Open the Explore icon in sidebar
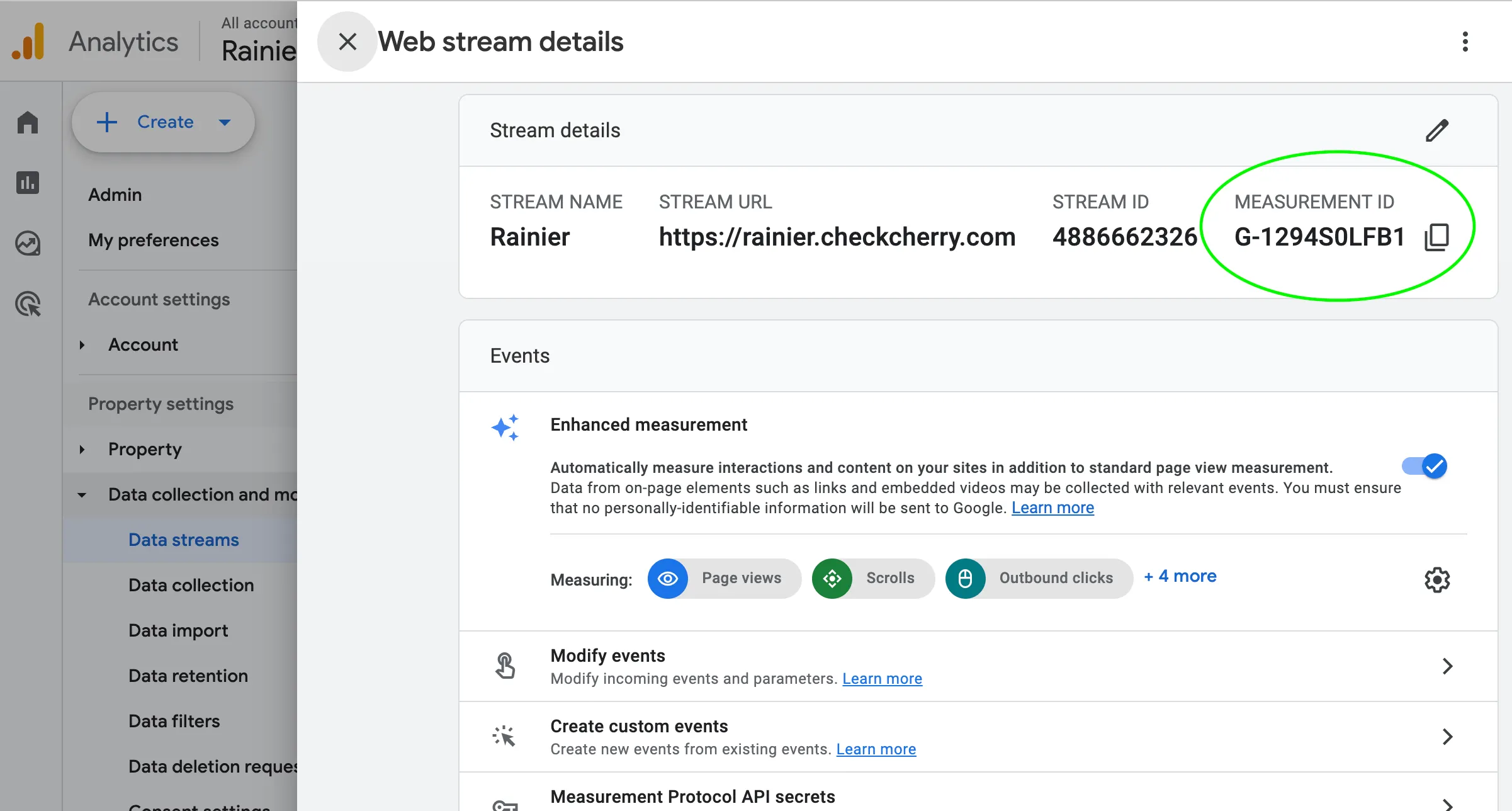The image size is (1512, 811). point(28,243)
